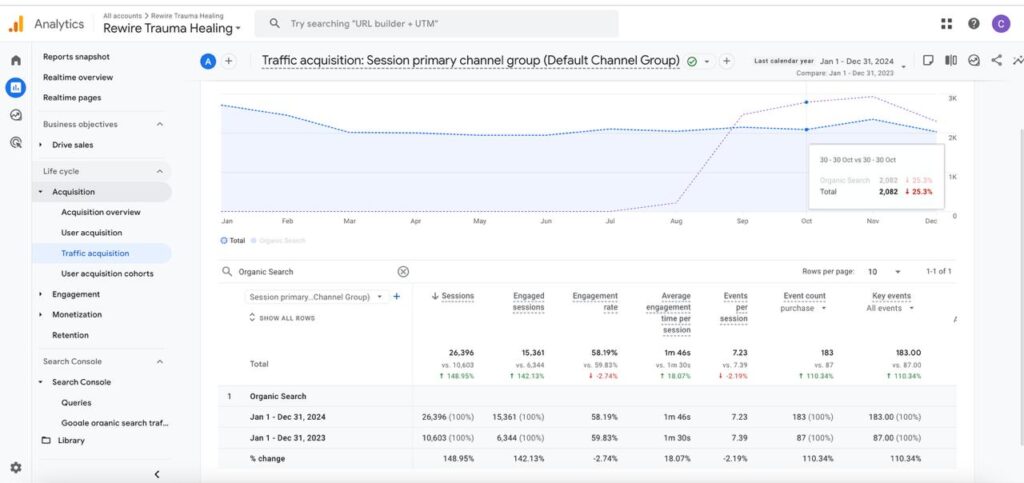Focus the top search field
Image resolution: width=1024 pixels, height=483 pixels.
pos(436,23)
